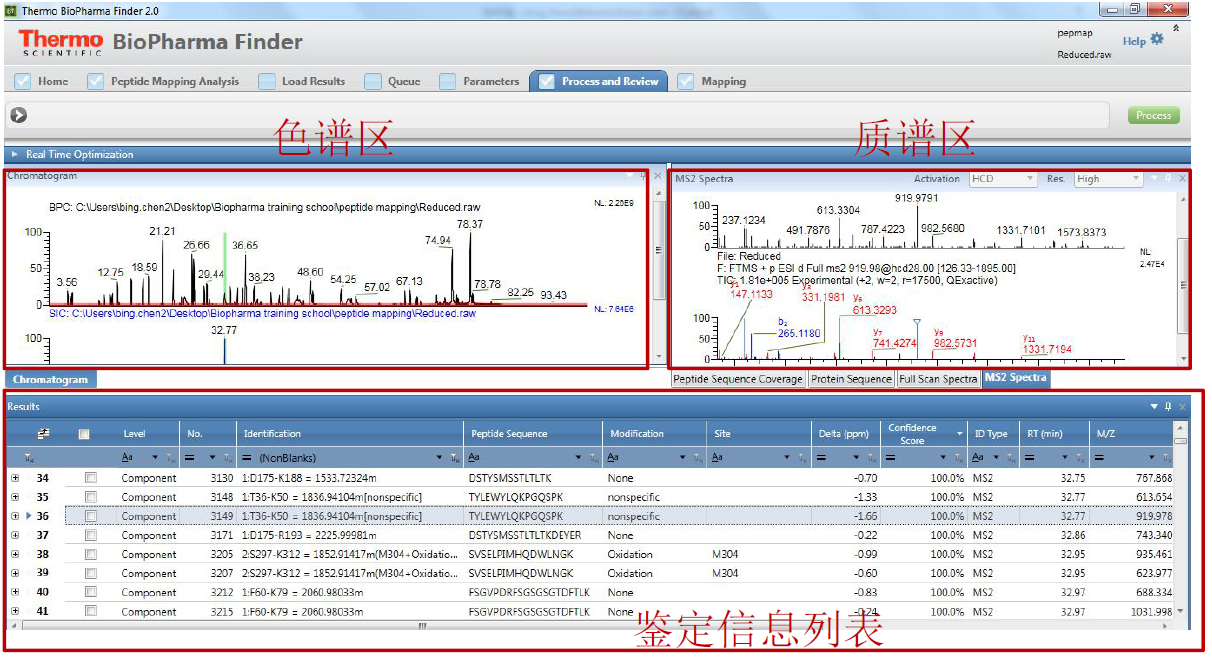Click the round arrow icon left of command bar
Screen dimensions: 1212x661
point(18,115)
